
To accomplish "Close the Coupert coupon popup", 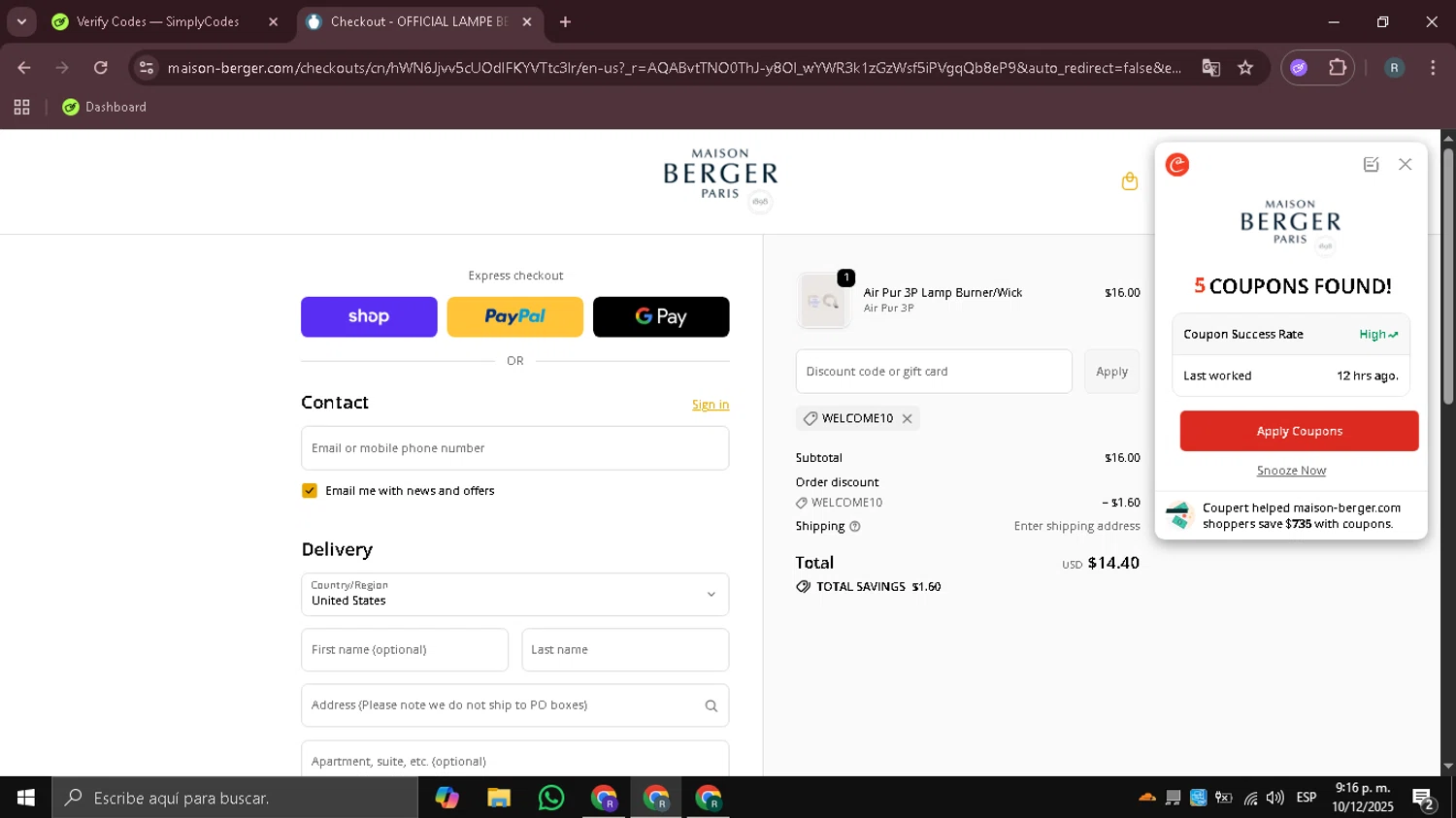I will 1405,165.
